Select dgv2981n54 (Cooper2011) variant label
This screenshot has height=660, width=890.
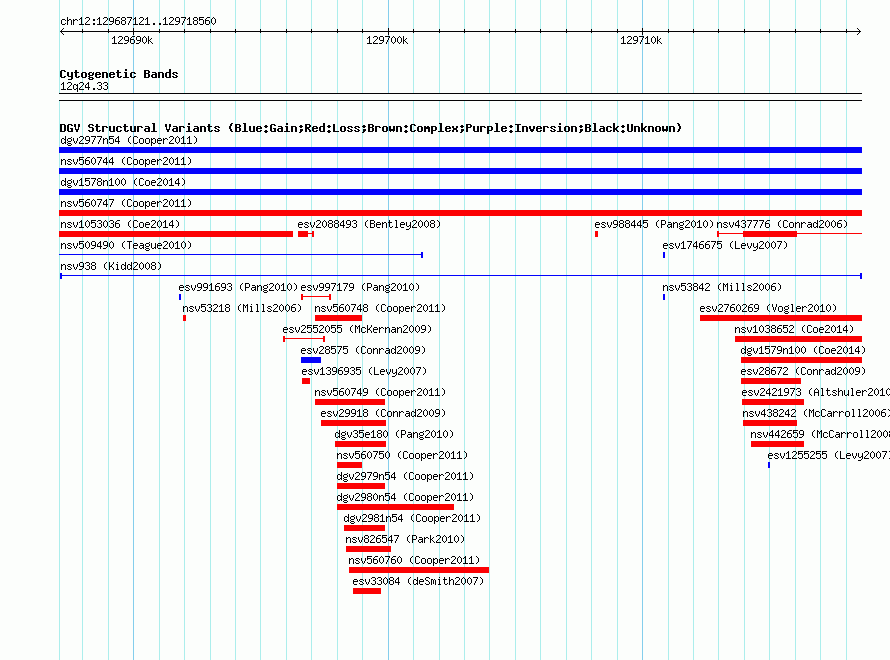point(412,518)
